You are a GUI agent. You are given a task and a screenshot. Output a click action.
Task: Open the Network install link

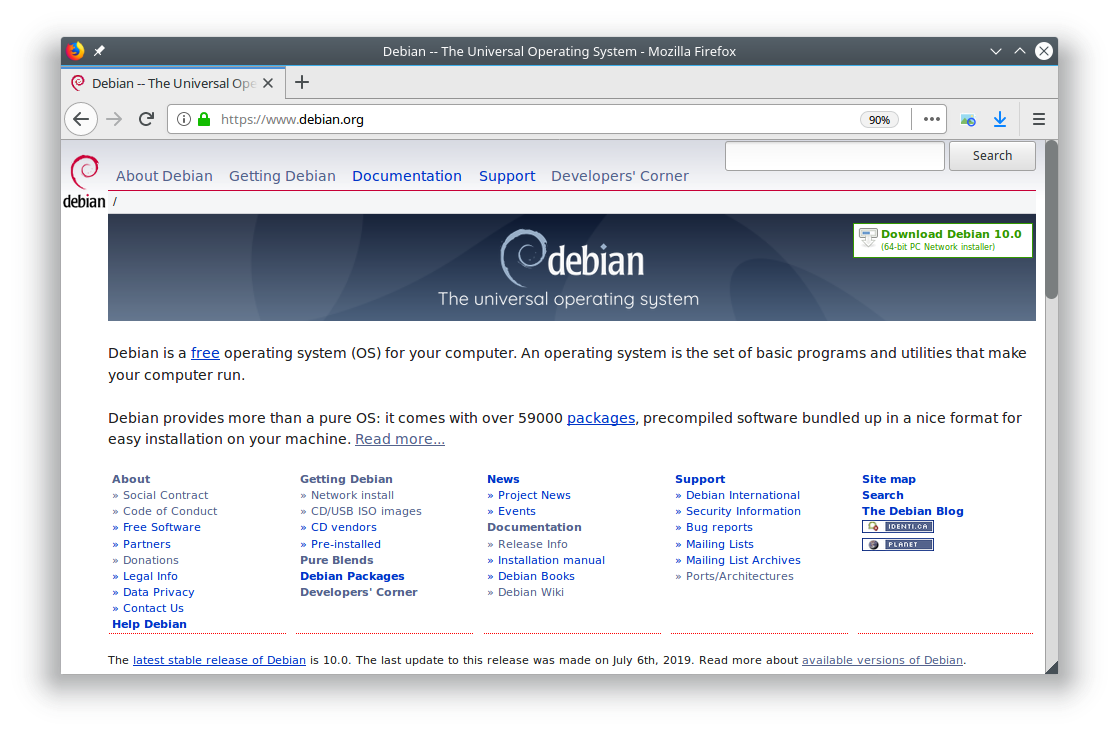352,495
